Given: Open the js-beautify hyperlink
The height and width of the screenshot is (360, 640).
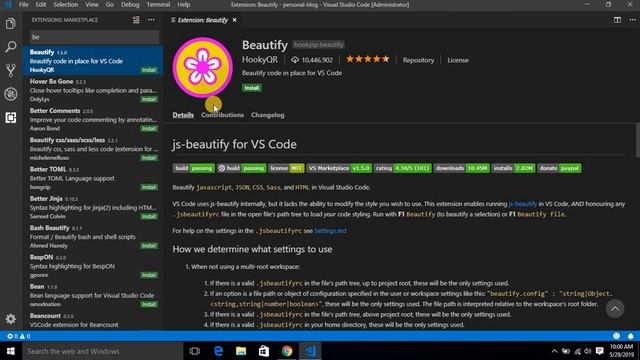Looking at the screenshot, I should click(523, 204).
